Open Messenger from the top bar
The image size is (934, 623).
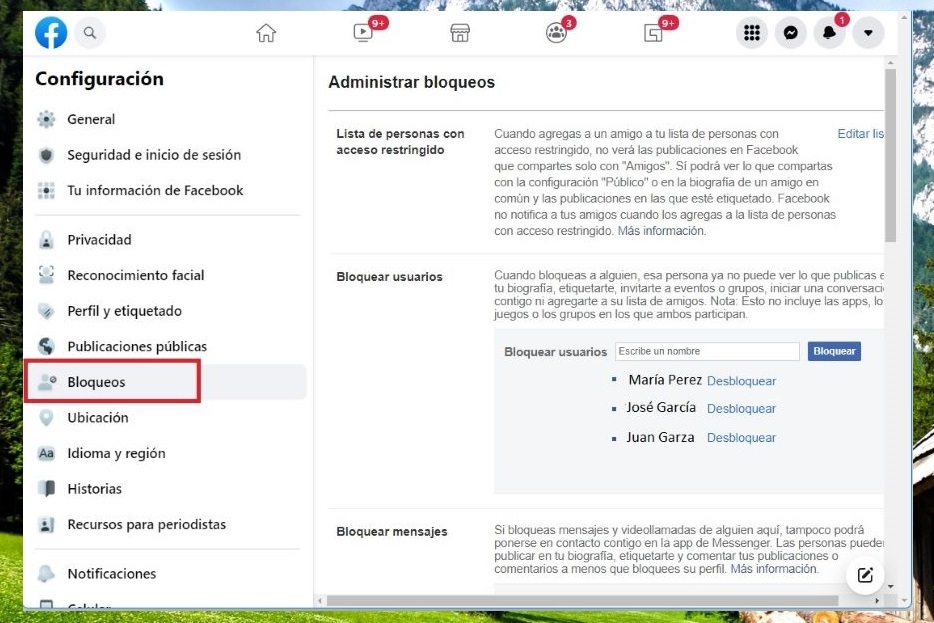(791, 32)
